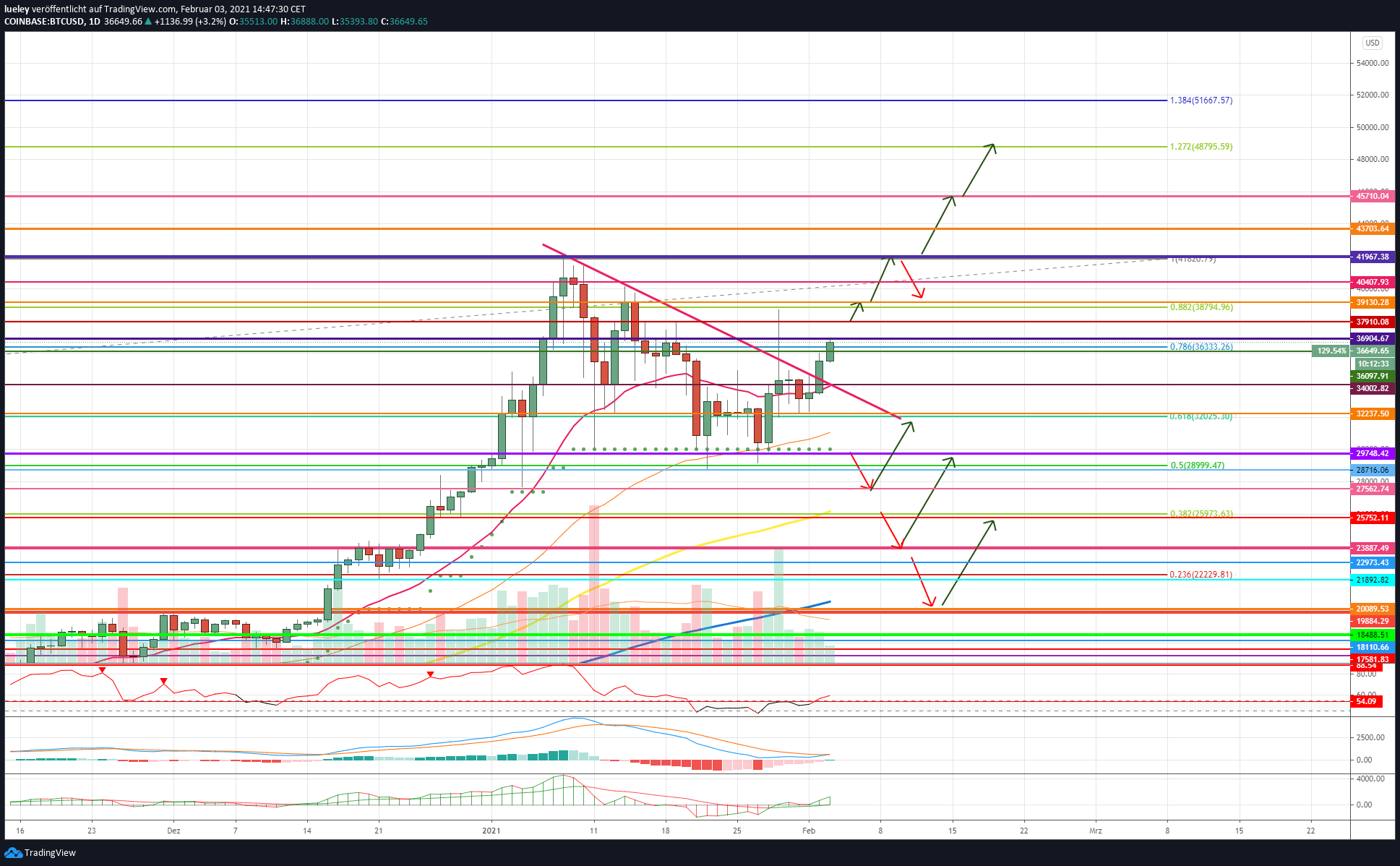Click the 2500.00 MACD scale value

[1370, 737]
